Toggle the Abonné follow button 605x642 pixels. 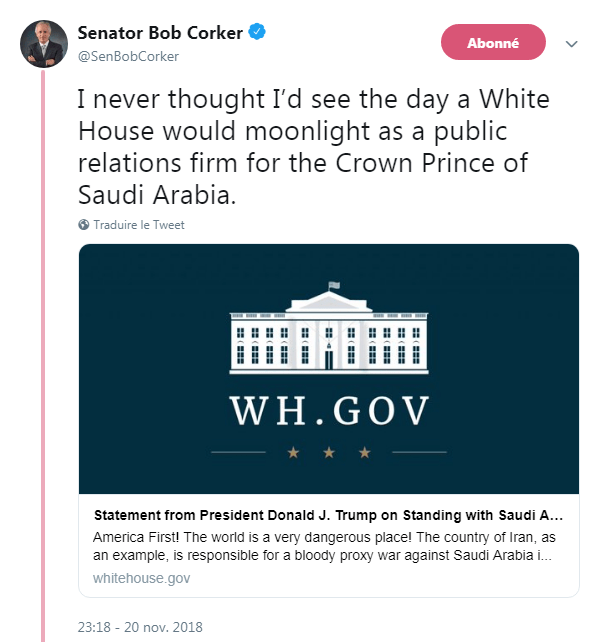(x=493, y=43)
